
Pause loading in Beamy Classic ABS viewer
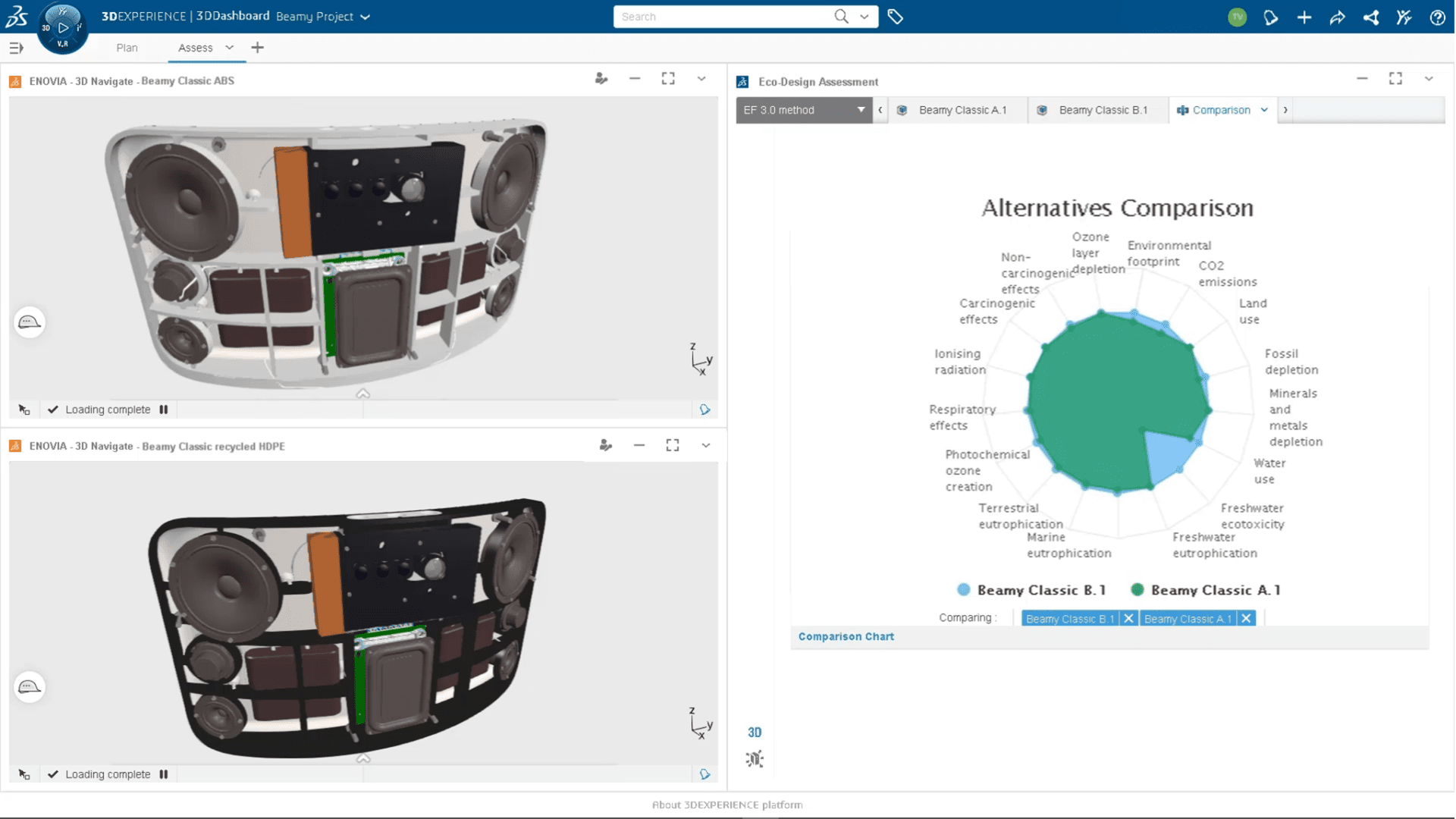(x=164, y=409)
